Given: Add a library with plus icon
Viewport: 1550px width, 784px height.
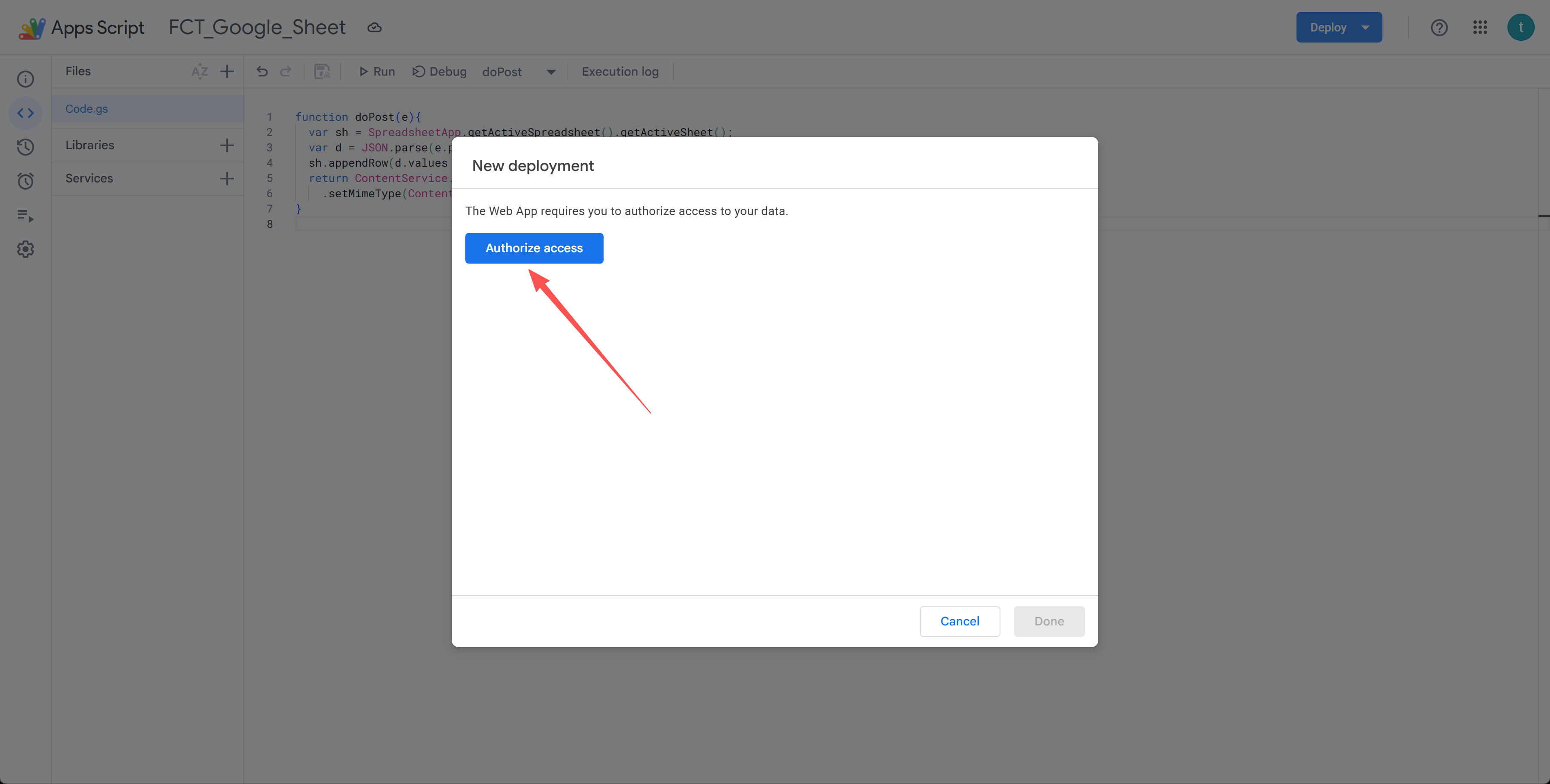Looking at the screenshot, I should tap(227, 145).
